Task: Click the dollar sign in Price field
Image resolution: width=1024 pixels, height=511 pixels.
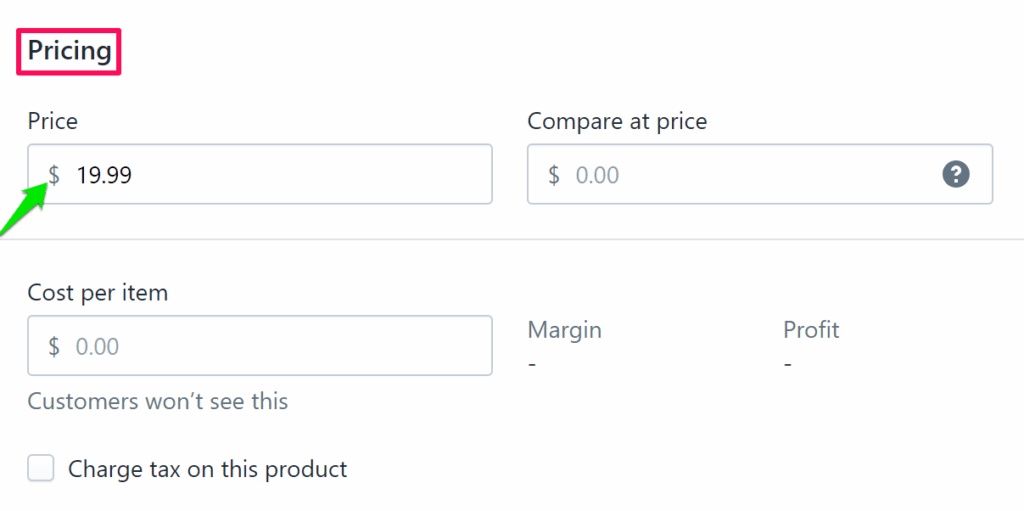Action: [x=54, y=175]
